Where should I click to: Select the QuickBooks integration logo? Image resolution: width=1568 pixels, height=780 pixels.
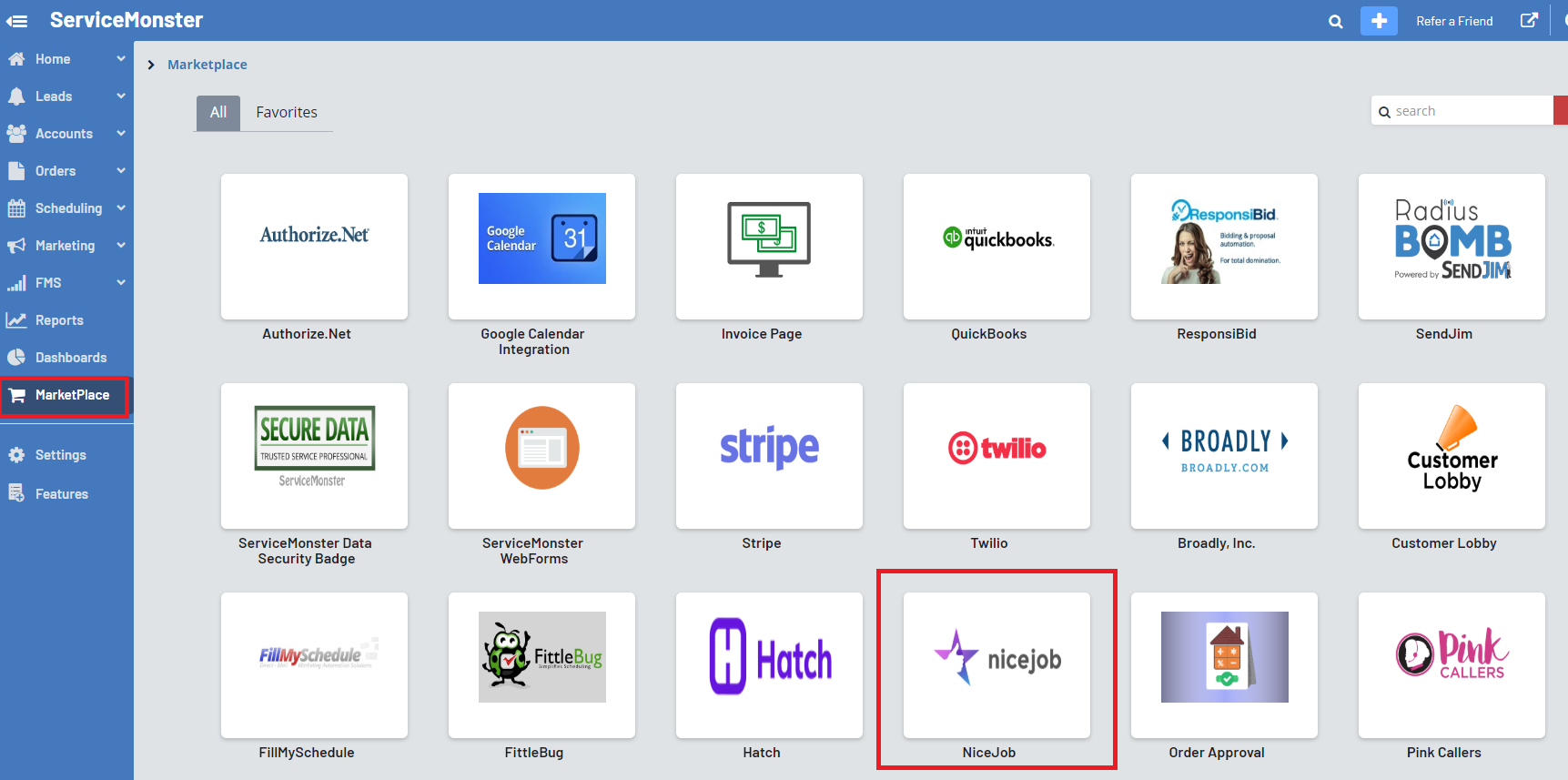point(996,239)
